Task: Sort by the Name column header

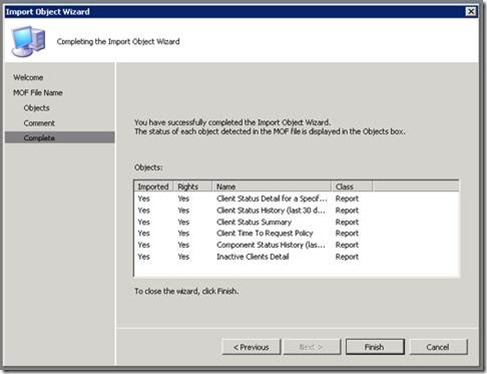Action: tap(272, 187)
